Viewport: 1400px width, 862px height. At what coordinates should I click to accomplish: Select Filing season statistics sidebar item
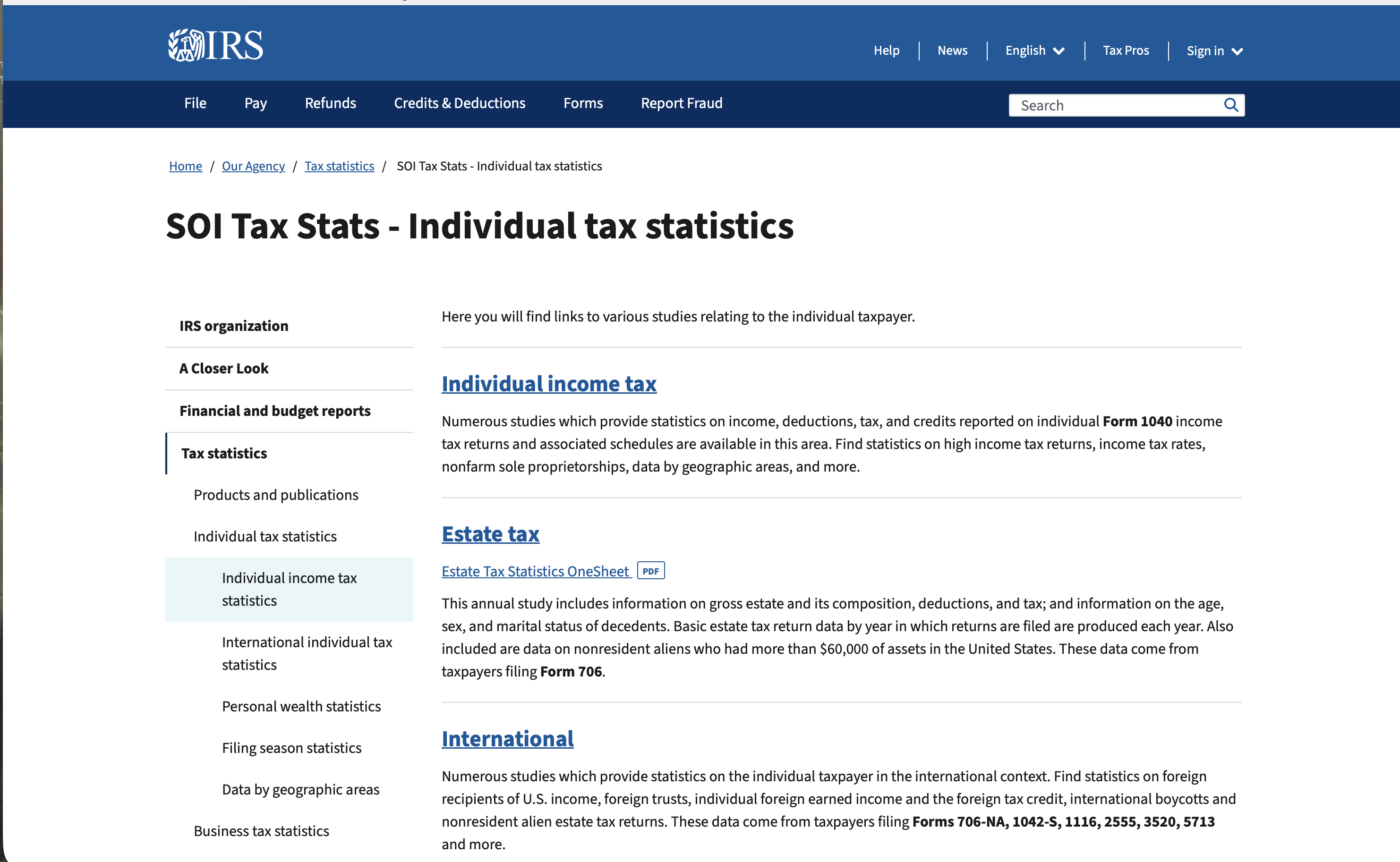[291, 748]
